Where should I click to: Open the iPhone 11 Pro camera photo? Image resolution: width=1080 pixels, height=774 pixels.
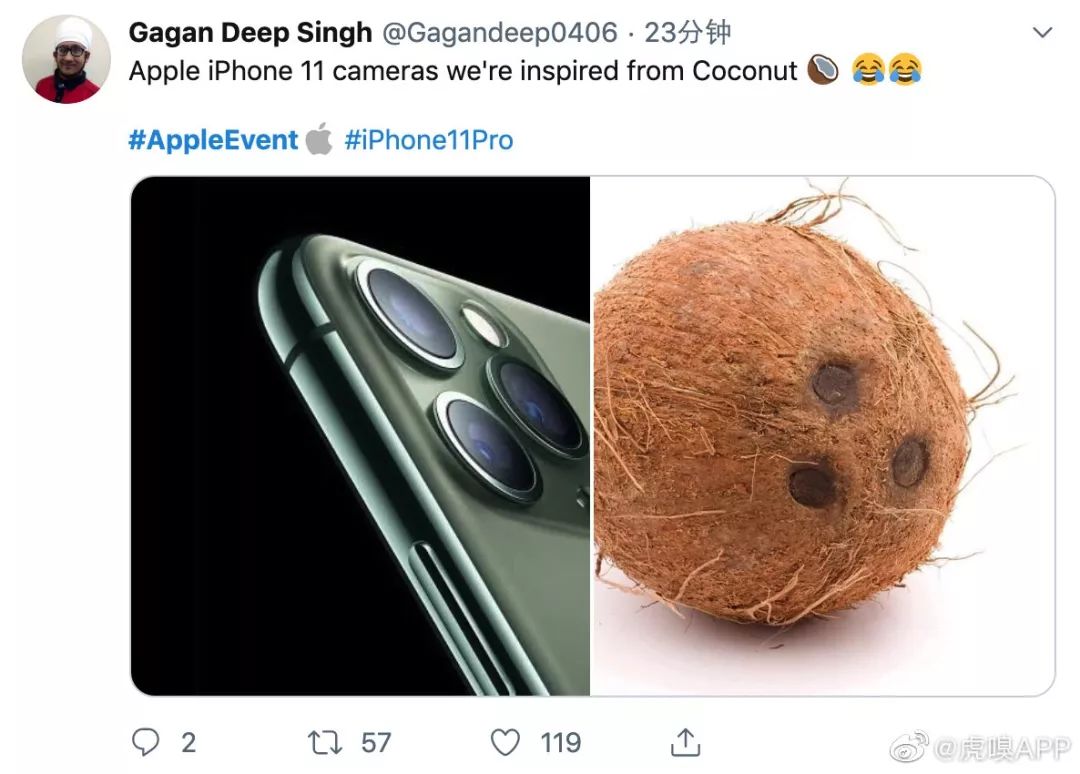pyautogui.click(x=361, y=436)
